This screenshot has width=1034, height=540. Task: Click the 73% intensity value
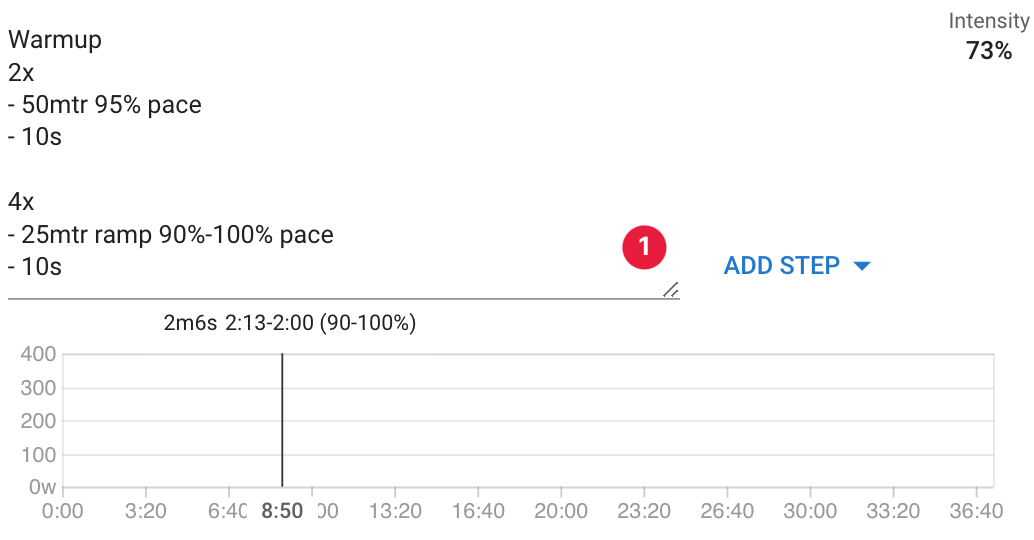[988, 51]
